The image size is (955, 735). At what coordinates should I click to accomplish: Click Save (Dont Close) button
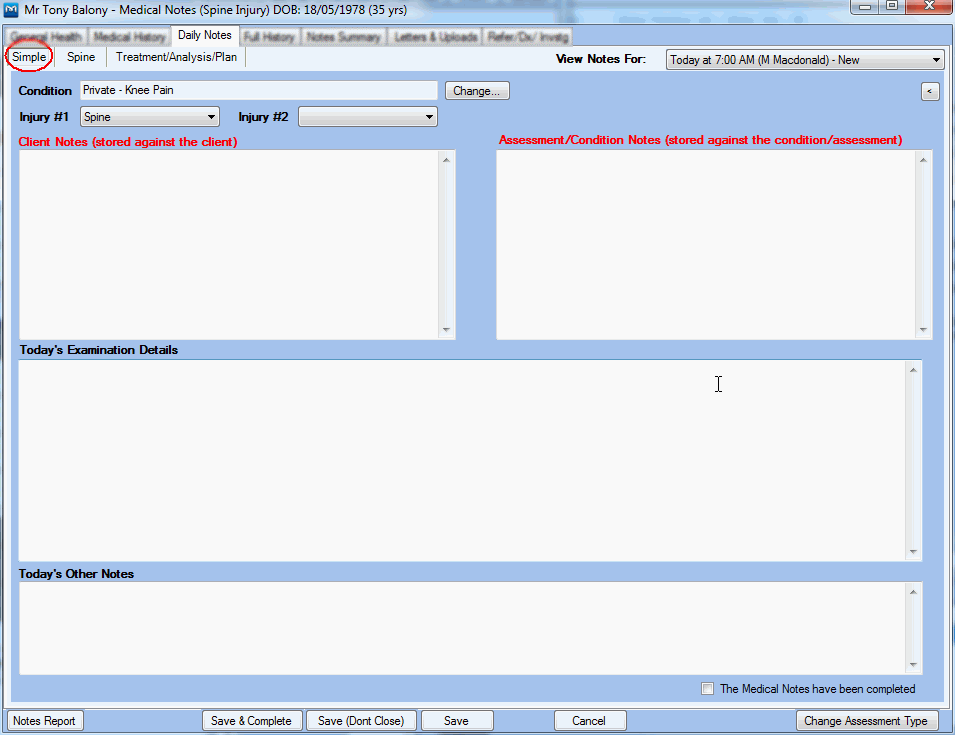point(360,721)
